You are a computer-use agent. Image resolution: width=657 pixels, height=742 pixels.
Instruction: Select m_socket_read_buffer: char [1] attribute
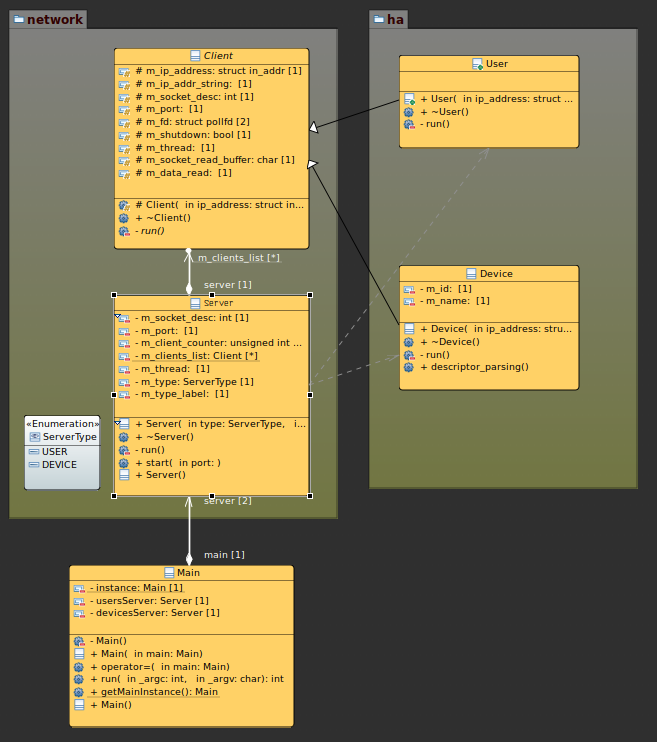tap(215, 160)
